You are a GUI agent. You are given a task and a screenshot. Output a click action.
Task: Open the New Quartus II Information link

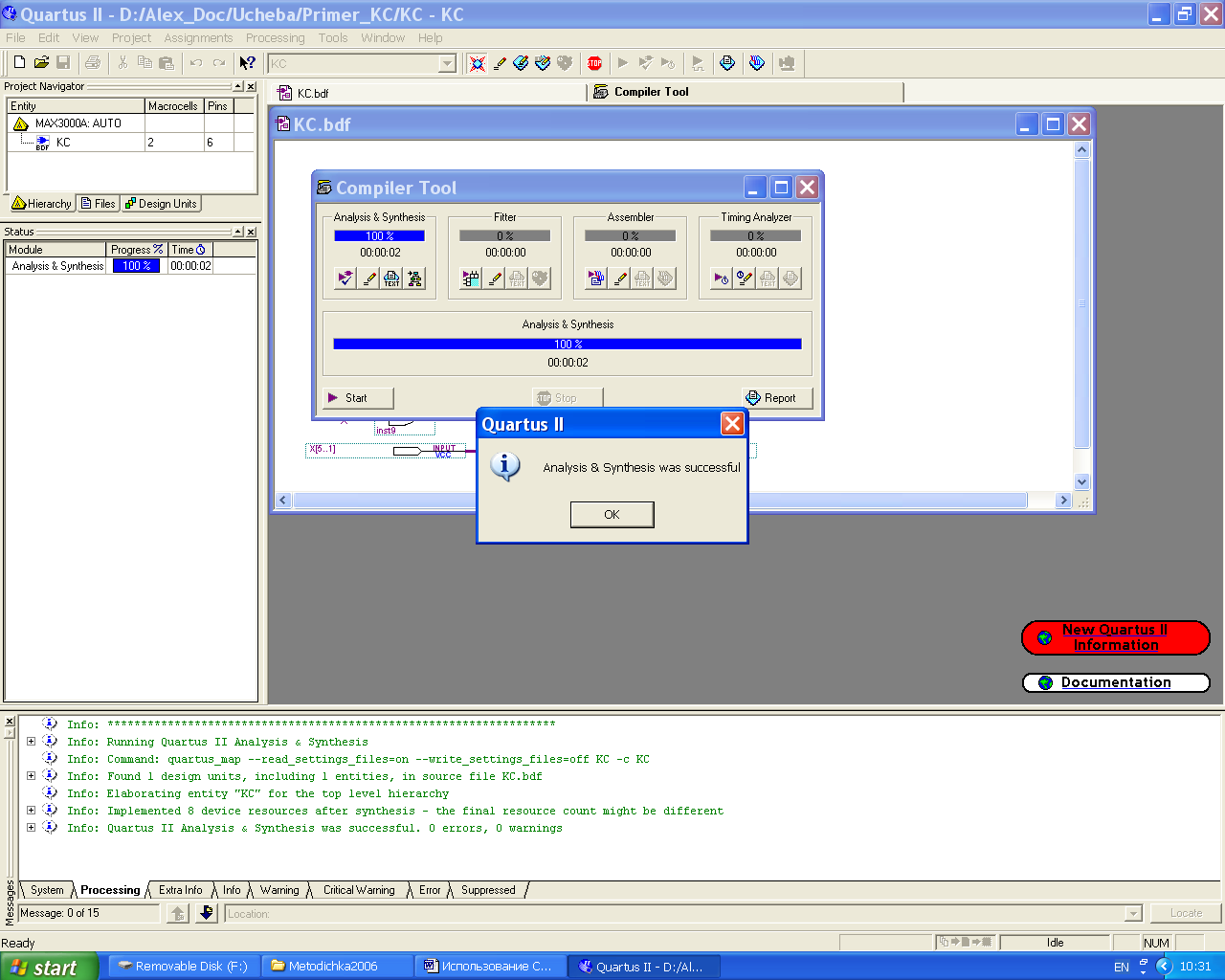(1115, 637)
